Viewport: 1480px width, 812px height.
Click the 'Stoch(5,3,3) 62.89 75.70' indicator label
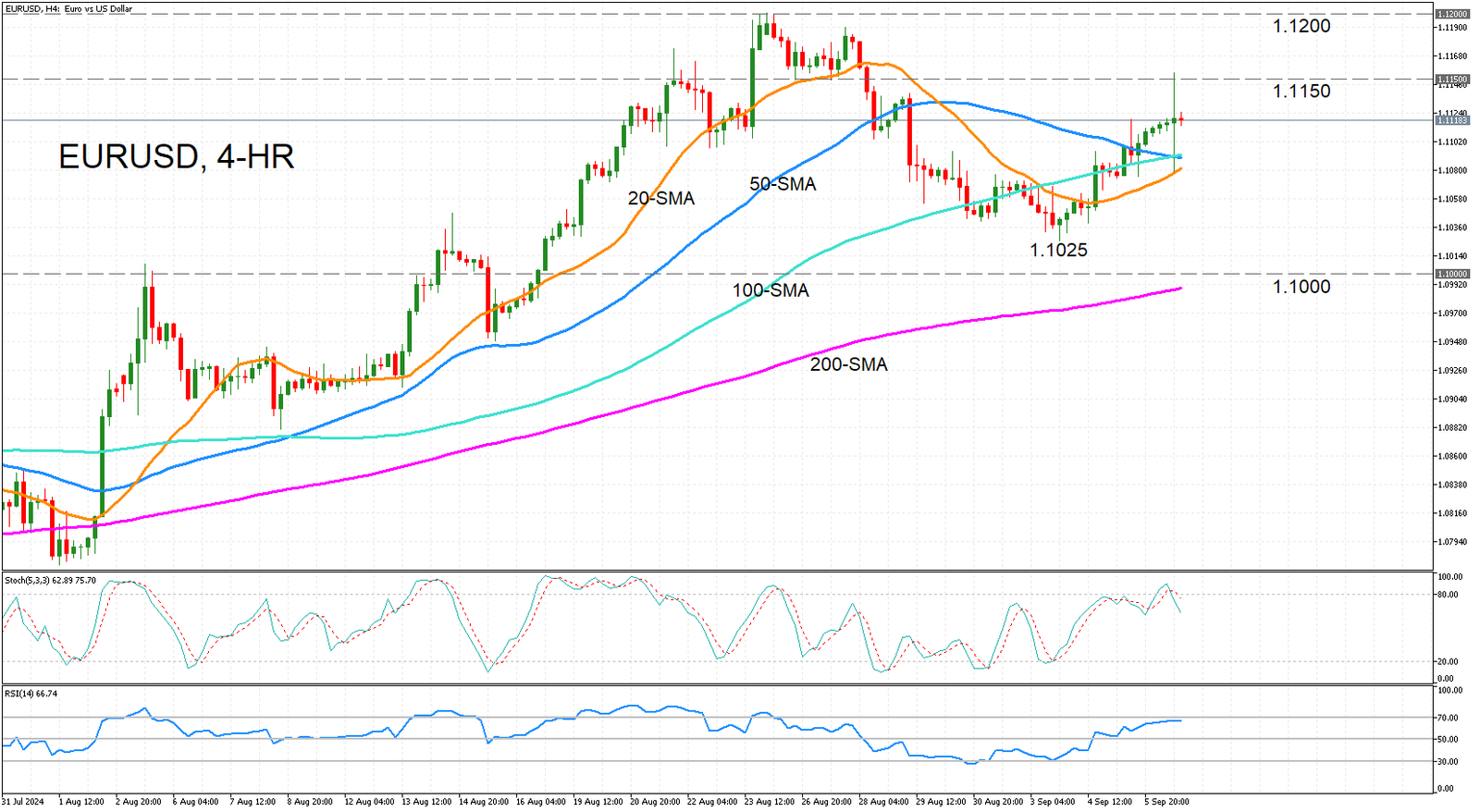(x=50, y=581)
